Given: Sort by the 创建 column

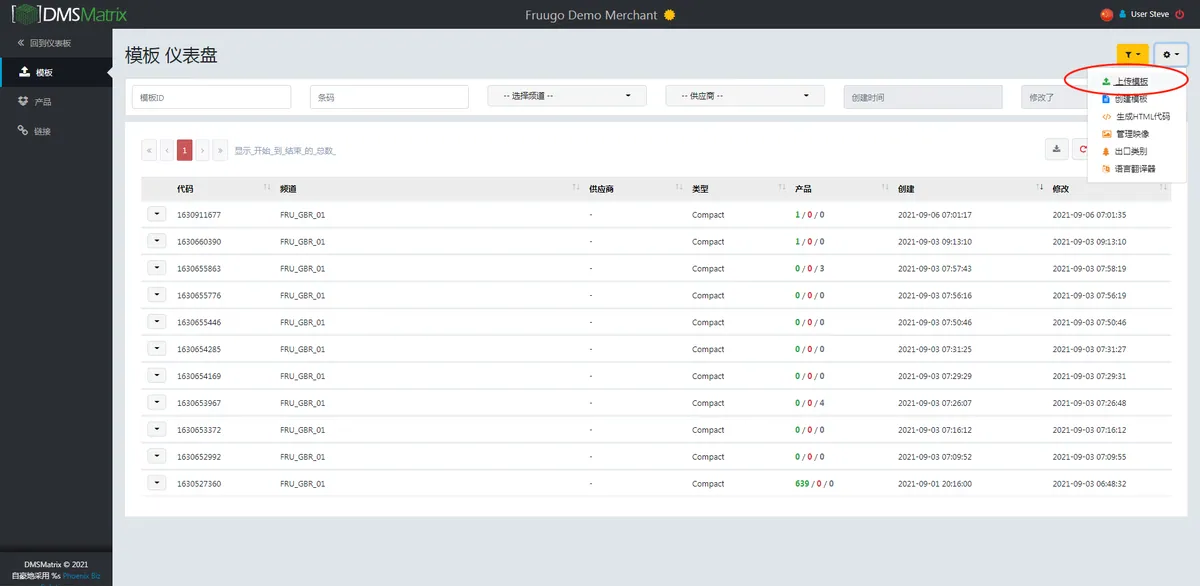Looking at the screenshot, I should (x=971, y=188).
